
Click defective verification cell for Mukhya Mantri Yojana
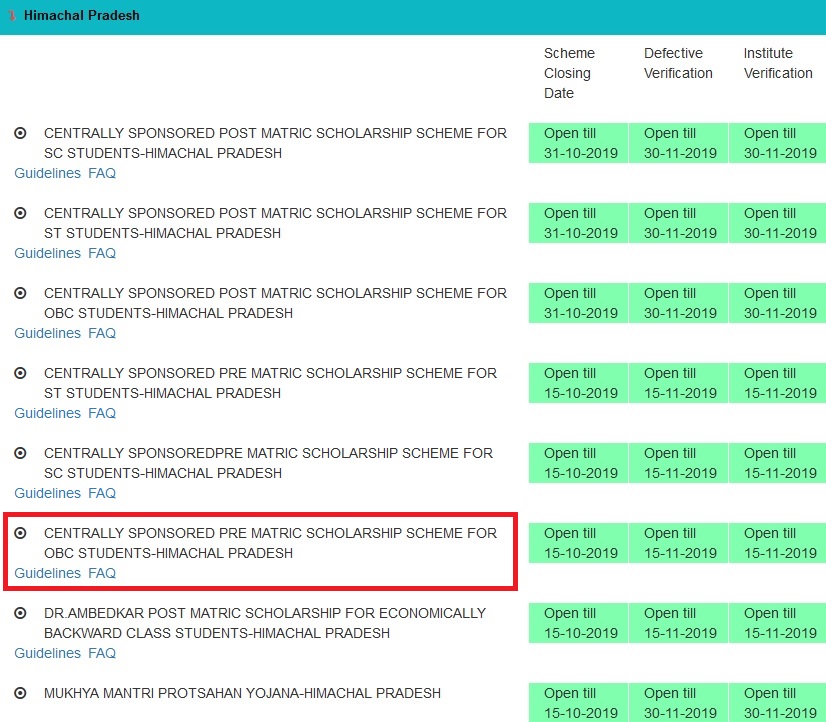[678, 703]
